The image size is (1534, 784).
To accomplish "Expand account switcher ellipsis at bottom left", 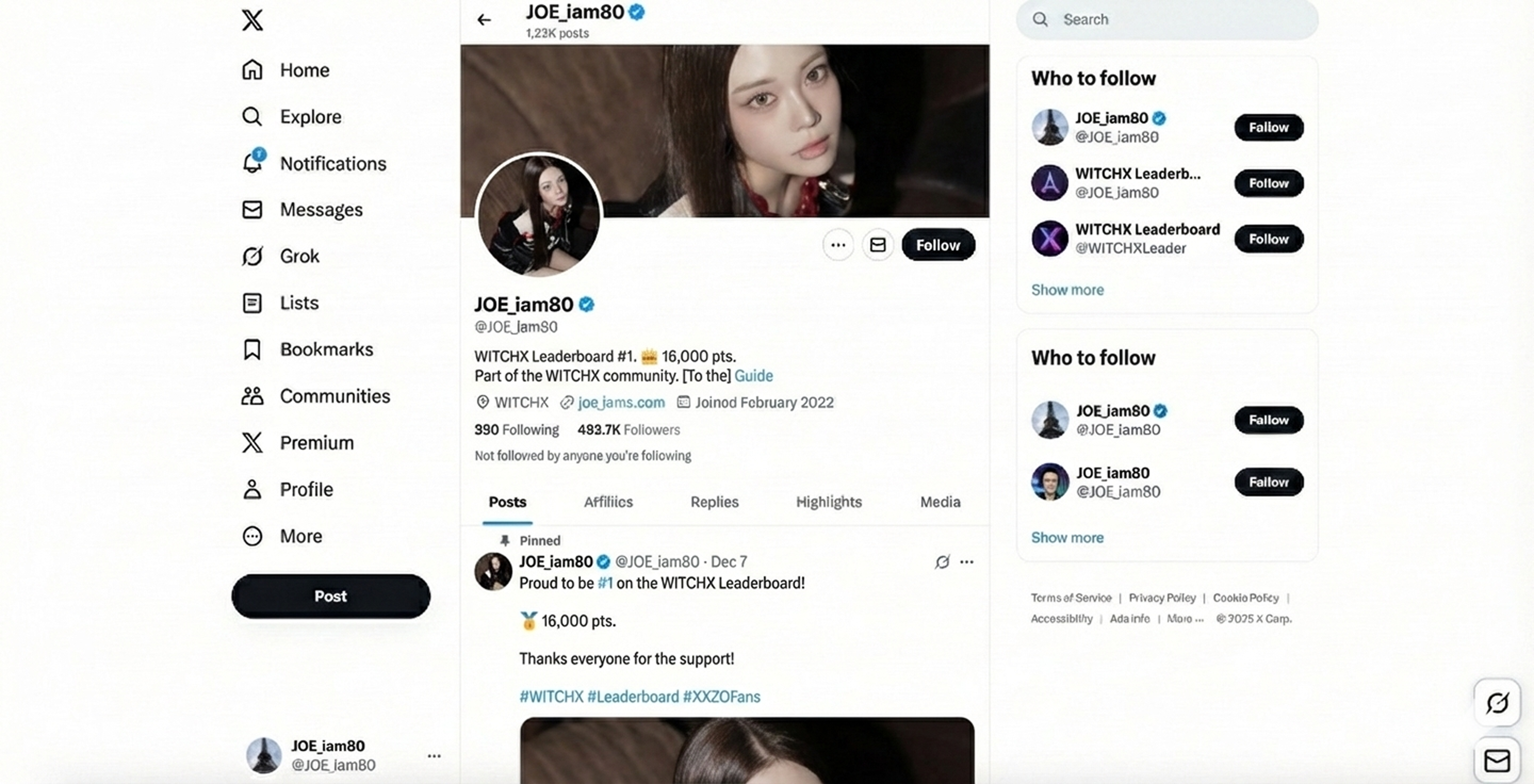I will [x=434, y=756].
